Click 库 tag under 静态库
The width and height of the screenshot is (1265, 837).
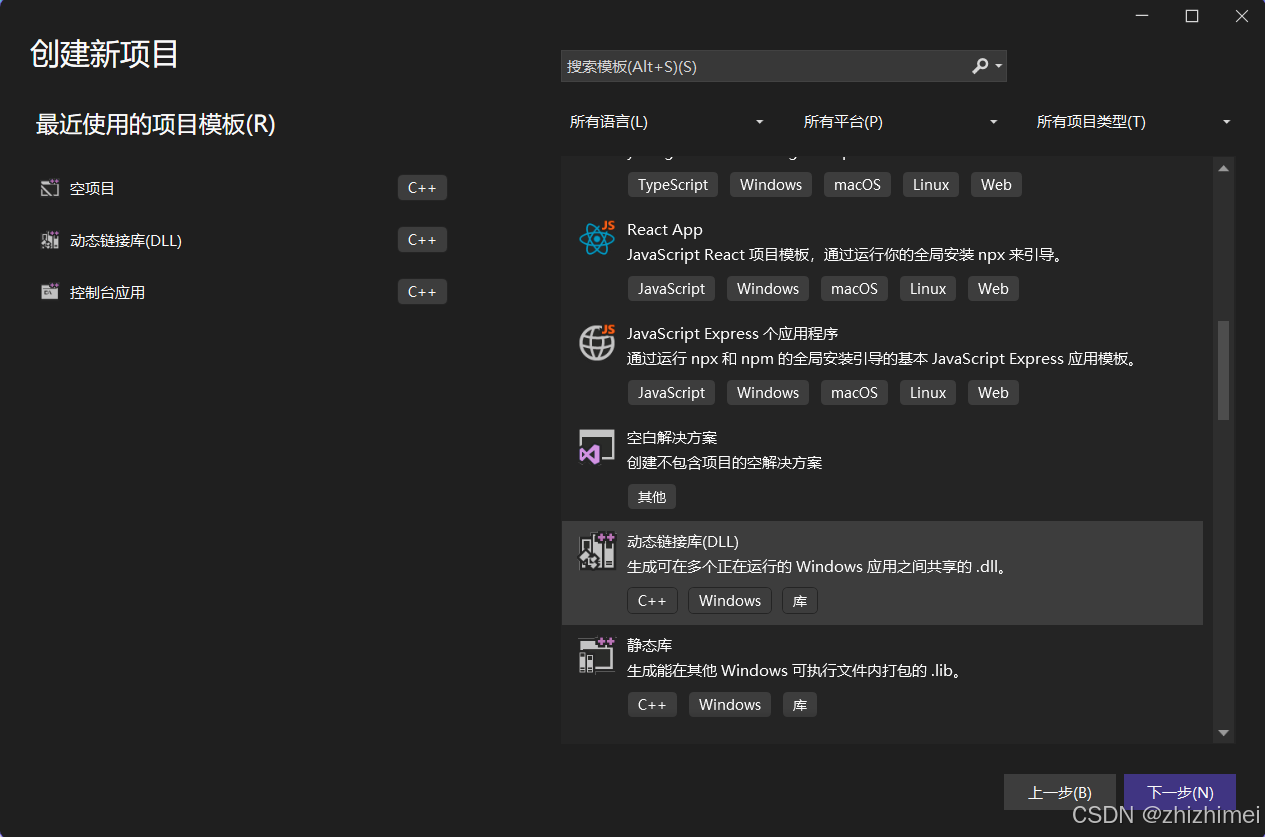coord(800,705)
